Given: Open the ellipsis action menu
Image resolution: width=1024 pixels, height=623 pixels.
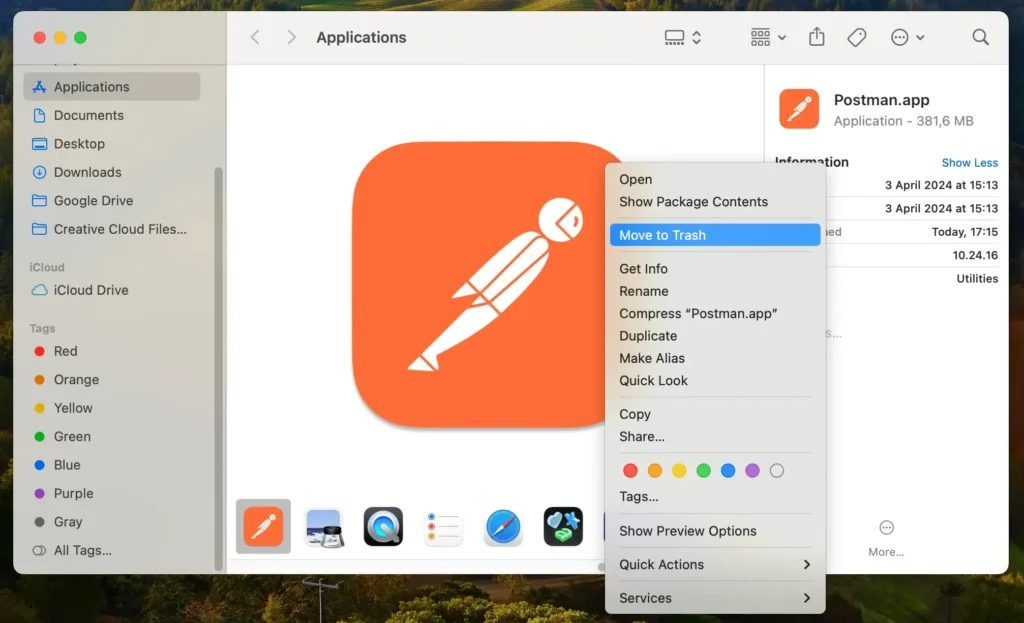Looking at the screenshot, I should pyautogui.click(x=906, y=37).
